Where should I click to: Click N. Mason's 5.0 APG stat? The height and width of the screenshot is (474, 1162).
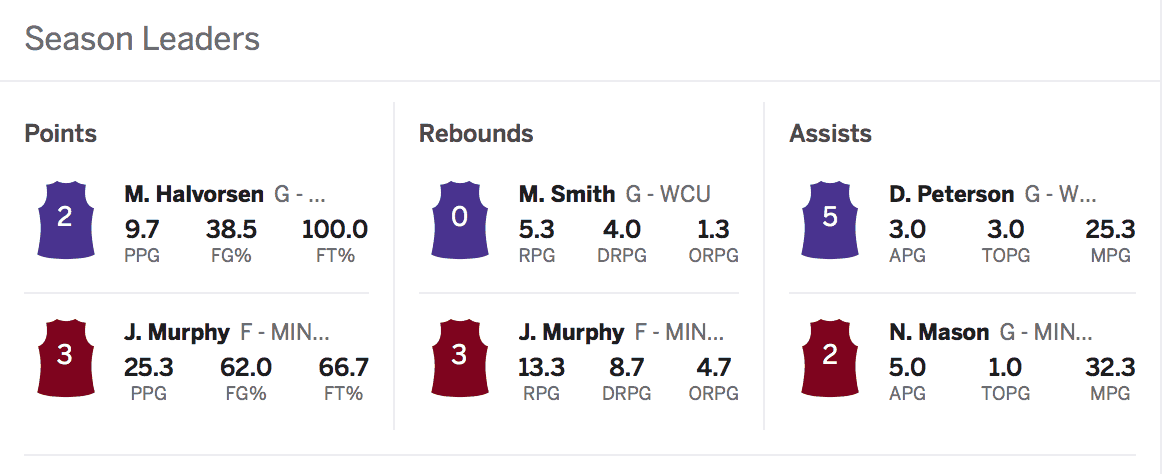[x=908, y=367]
